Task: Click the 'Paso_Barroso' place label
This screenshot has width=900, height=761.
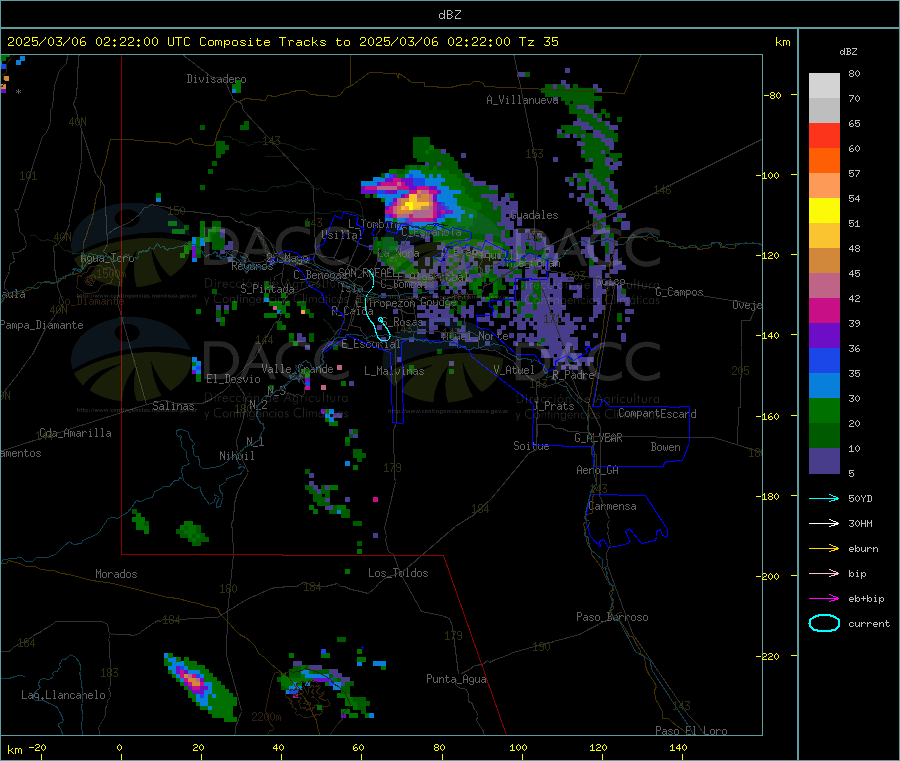Action: pos(612,617)
